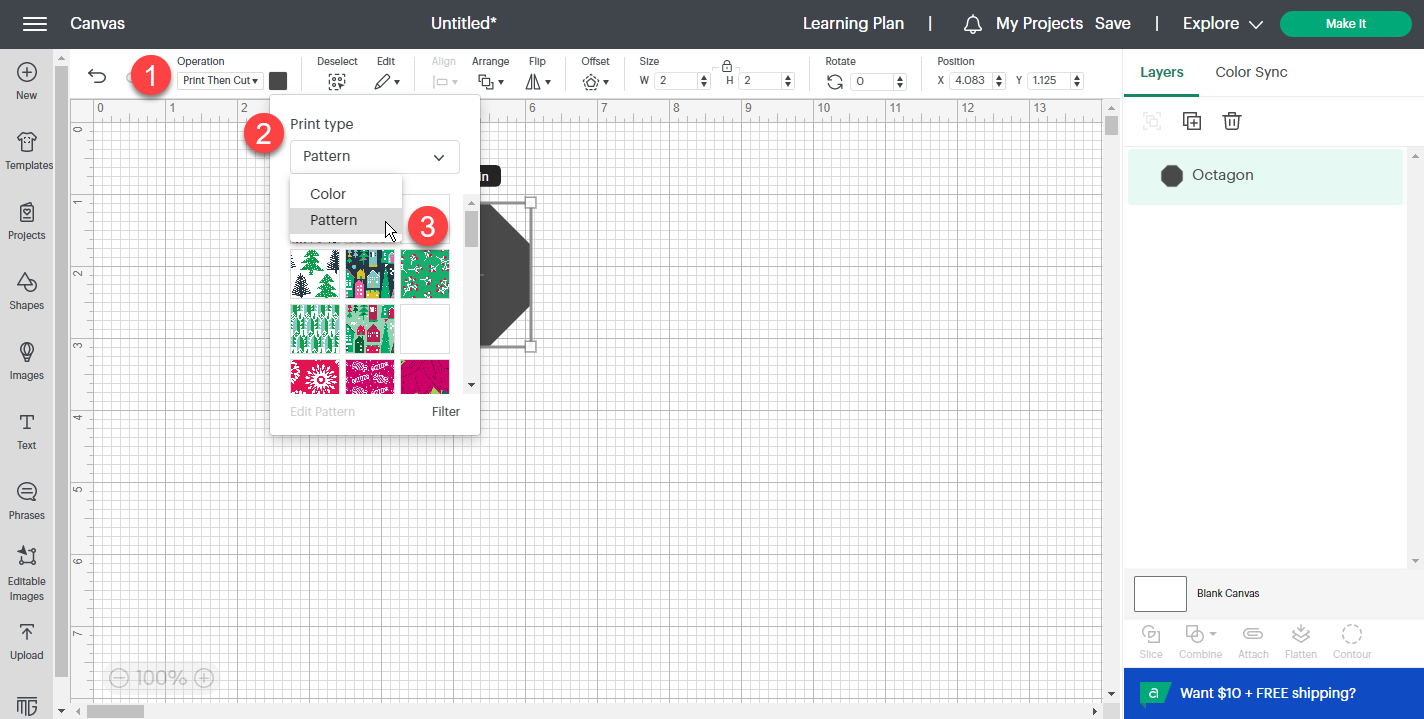Viewport: 1424px width, 719px height.
Task: Open the Templates panel
Action: [28, 149]
